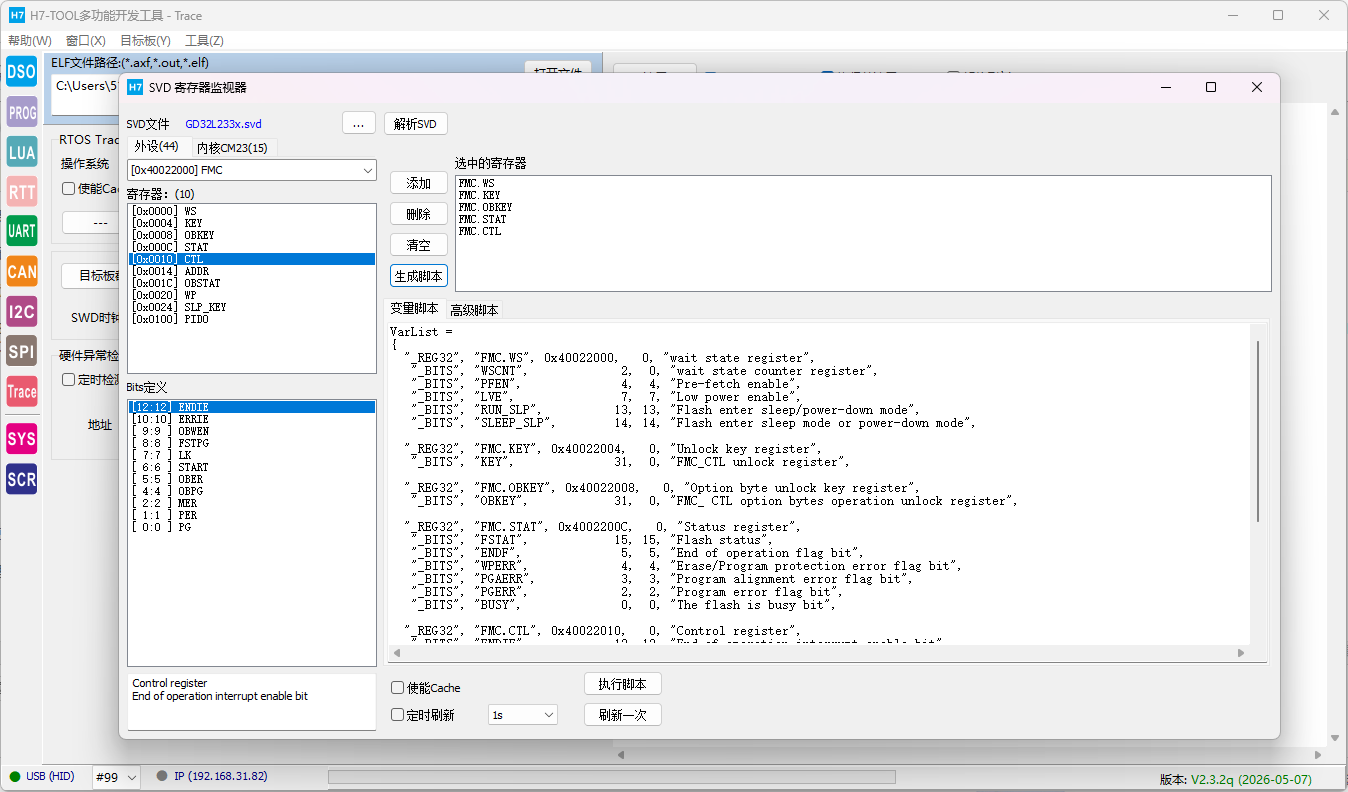Screen dimensions: 1348x792
Task: Select the [0x0100] PID0 register
Action: pos(252,319)
